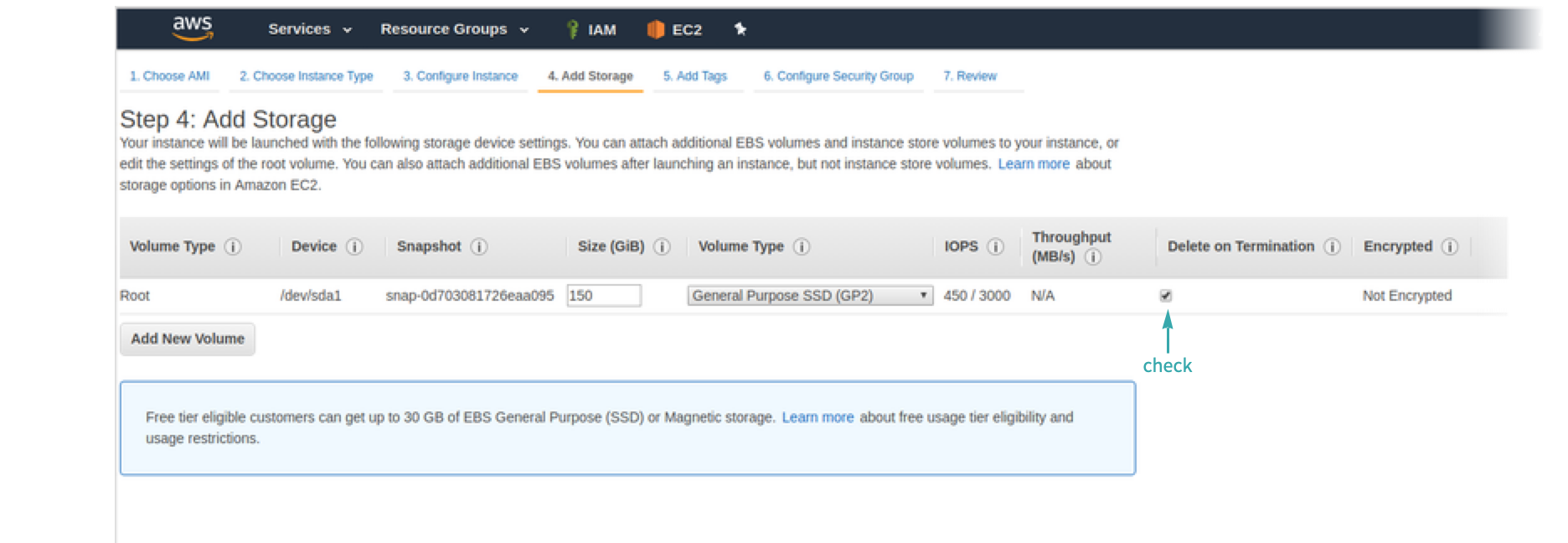This screenshot has height=543, width=1568.
Task: Expand the Resource Groups menu
Action: click(454, 29)
